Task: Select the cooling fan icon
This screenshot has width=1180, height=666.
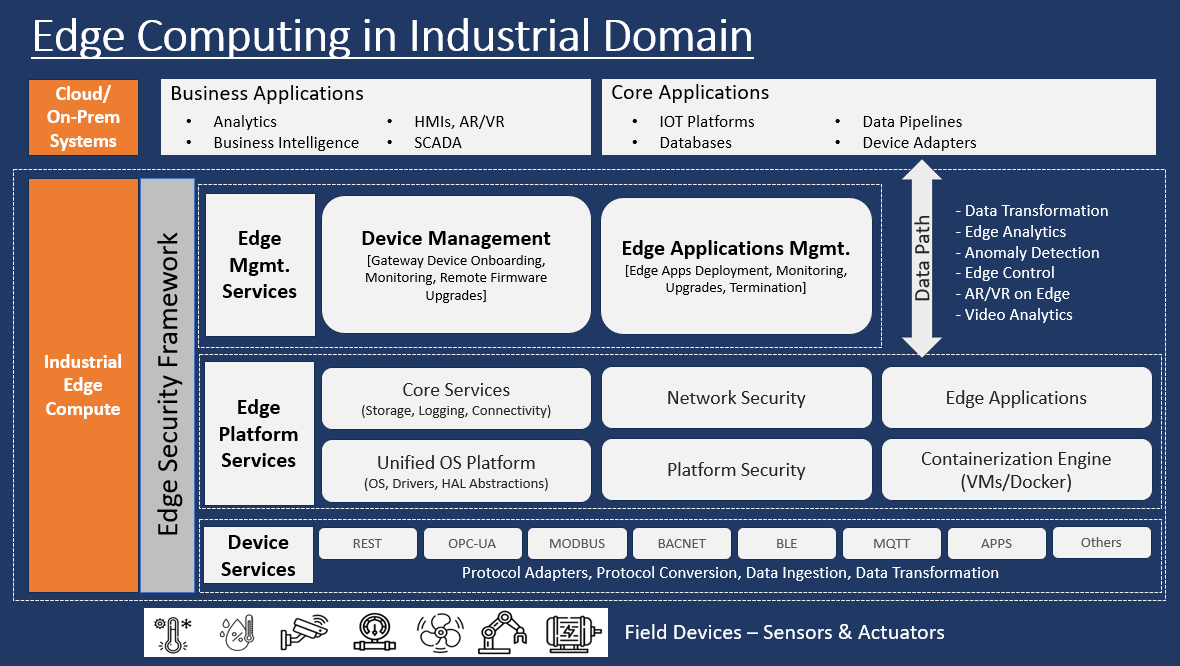Action: pos(440,632)
